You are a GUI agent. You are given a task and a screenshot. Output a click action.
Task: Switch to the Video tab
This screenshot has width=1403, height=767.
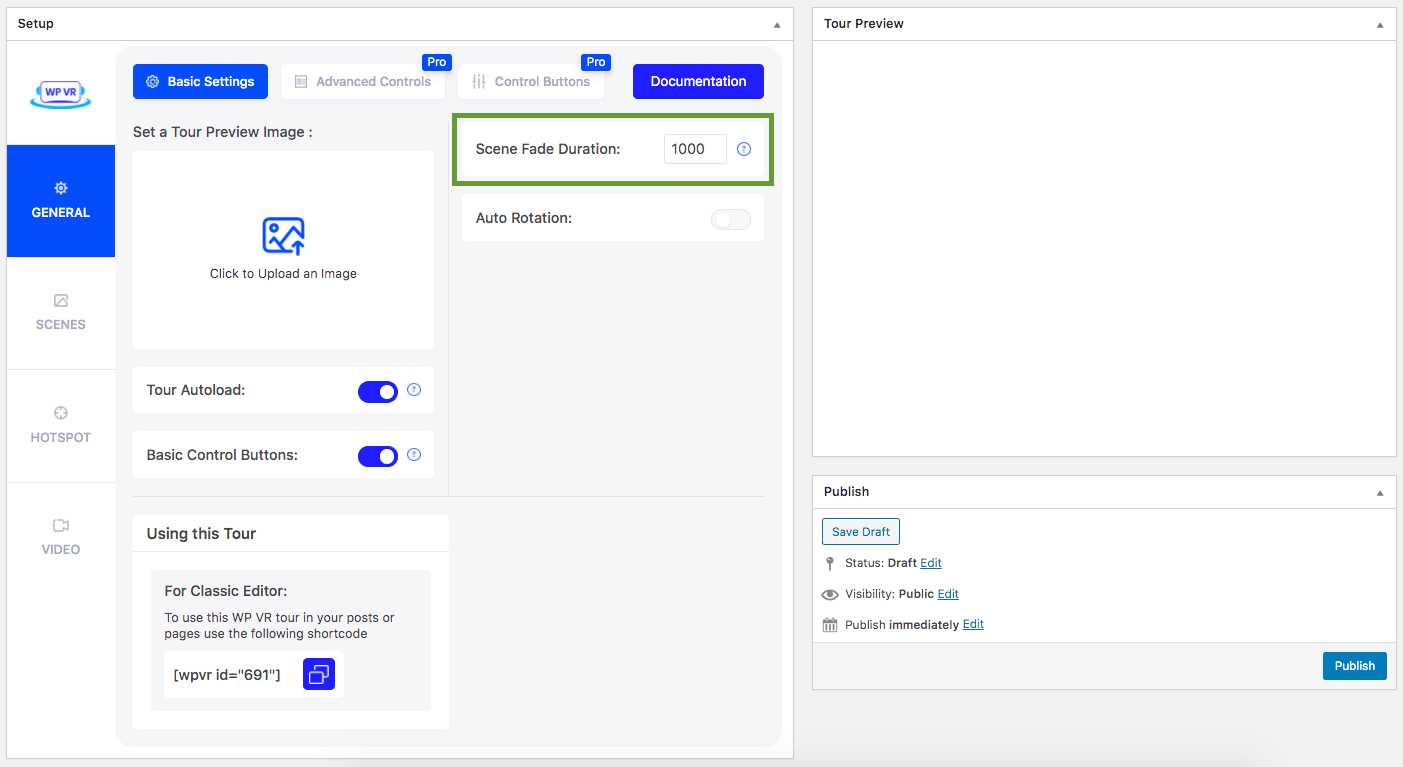[x=61, y=538]
